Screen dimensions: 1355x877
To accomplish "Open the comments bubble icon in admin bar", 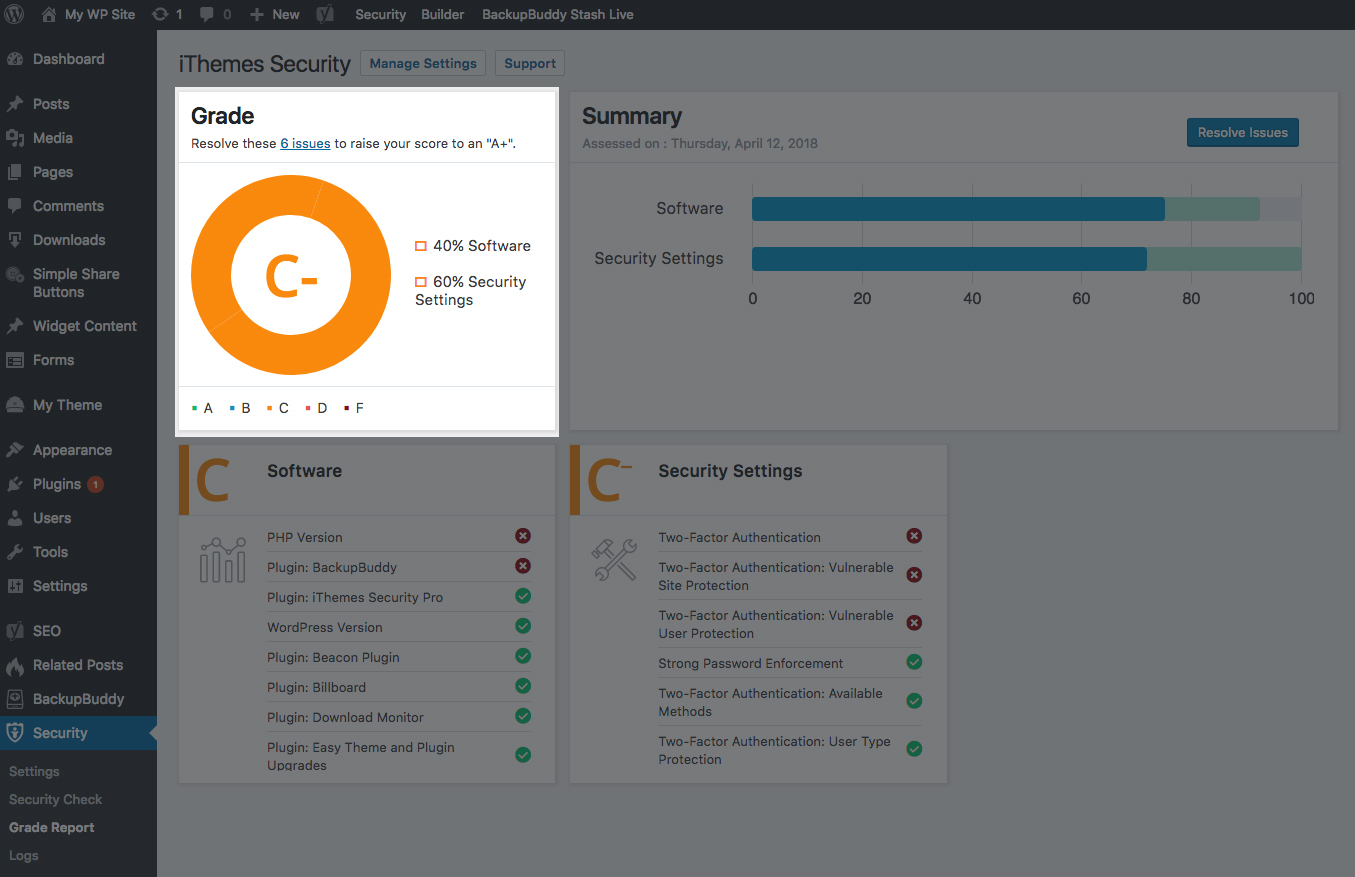I will click(x=206, y=14).
